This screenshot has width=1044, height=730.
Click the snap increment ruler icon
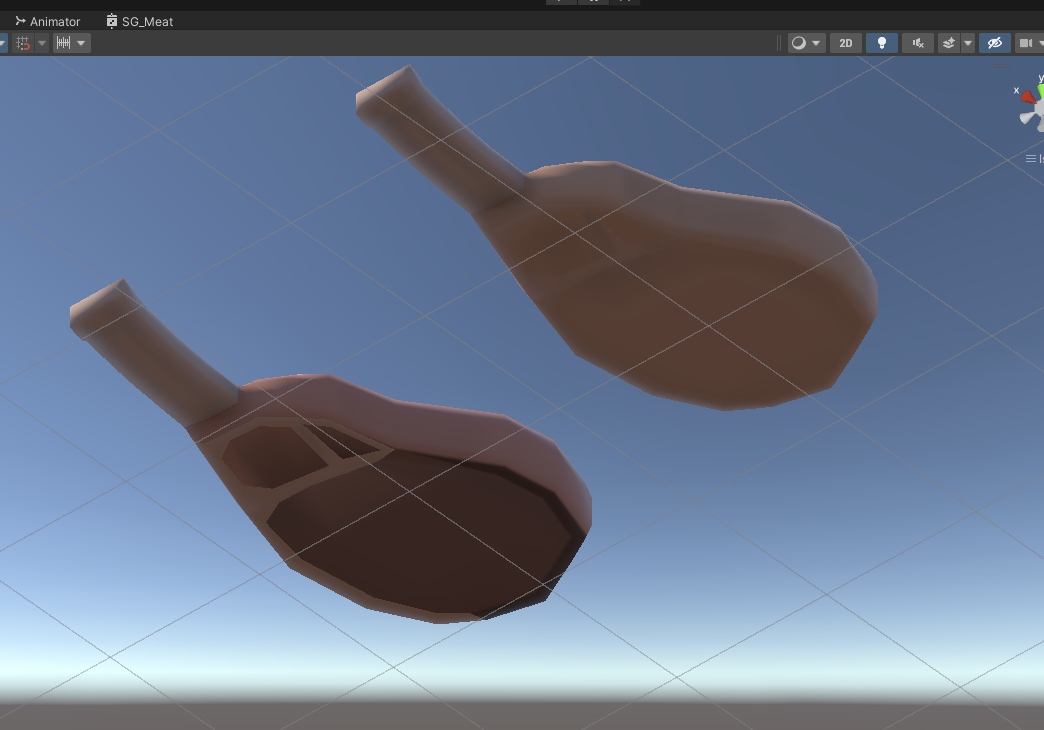point(63,43)
